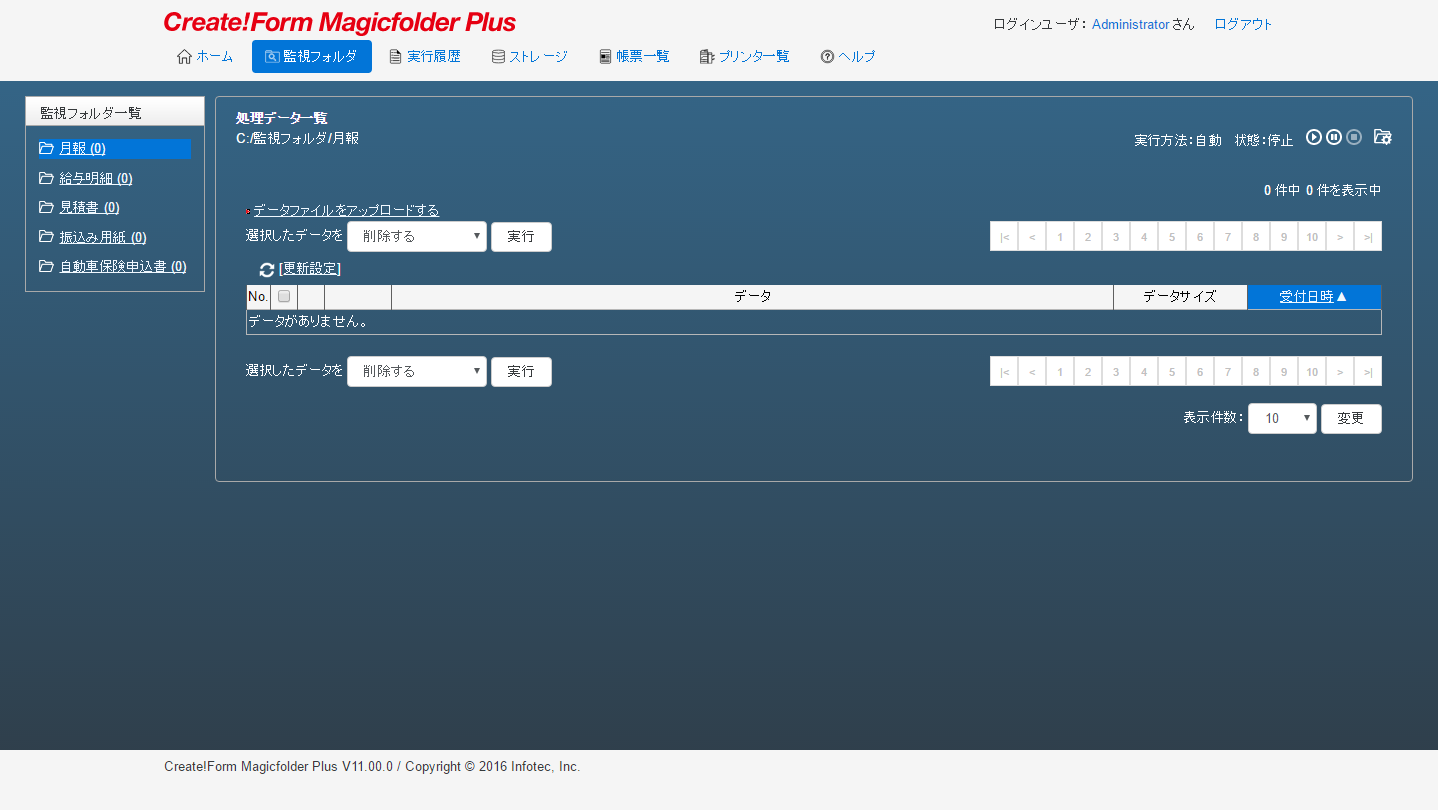1438x810 pixels.
Task: Click folder icon next to 振込み用紙
Action: point(46,237)
